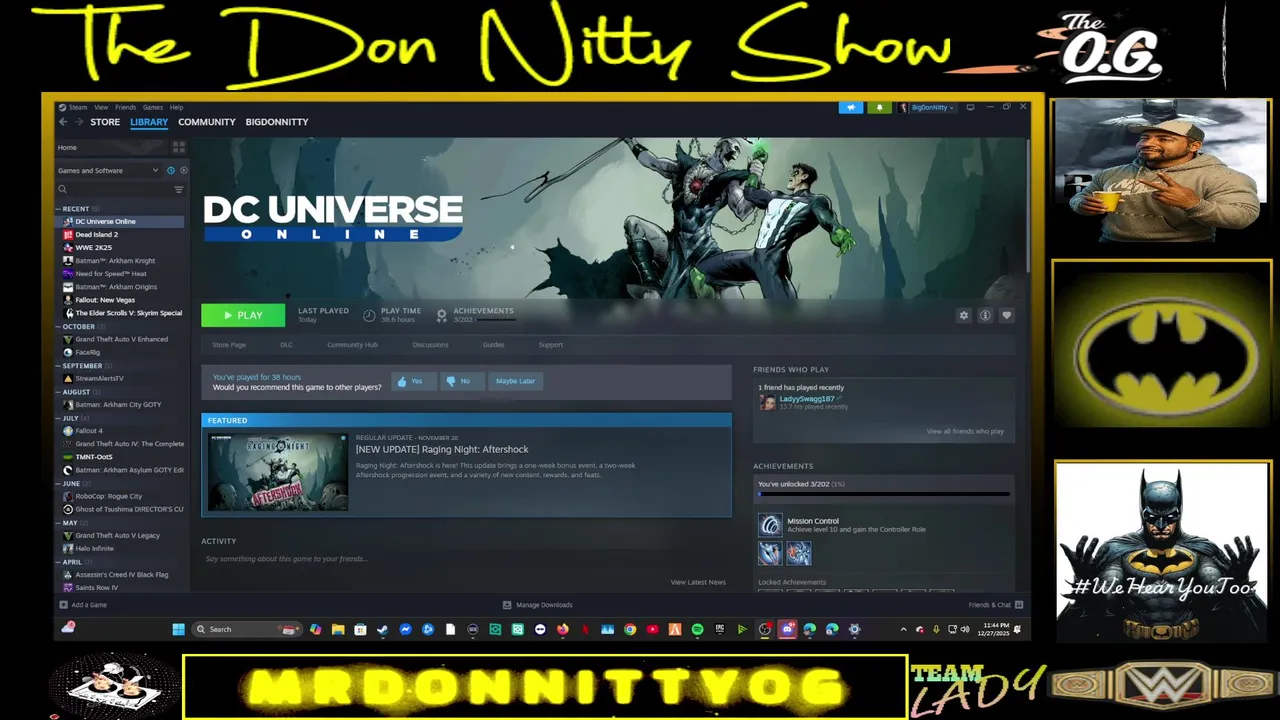Viewport: 1280px width, 720px height.
Task: Open the game information icon
Action: (x=985, y=315)
